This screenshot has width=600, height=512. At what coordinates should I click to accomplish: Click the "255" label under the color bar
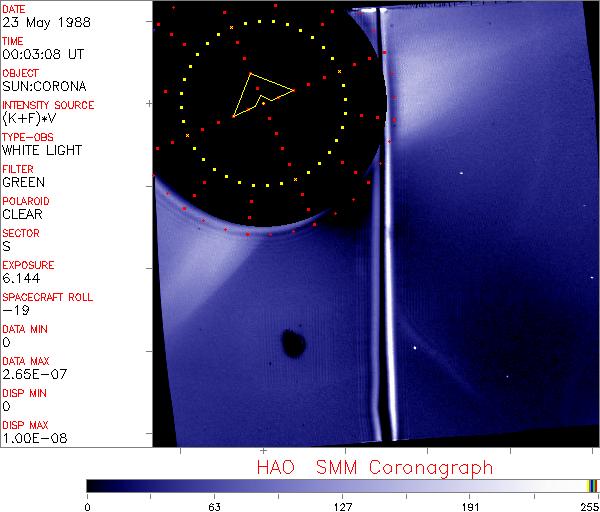(587, 505)
